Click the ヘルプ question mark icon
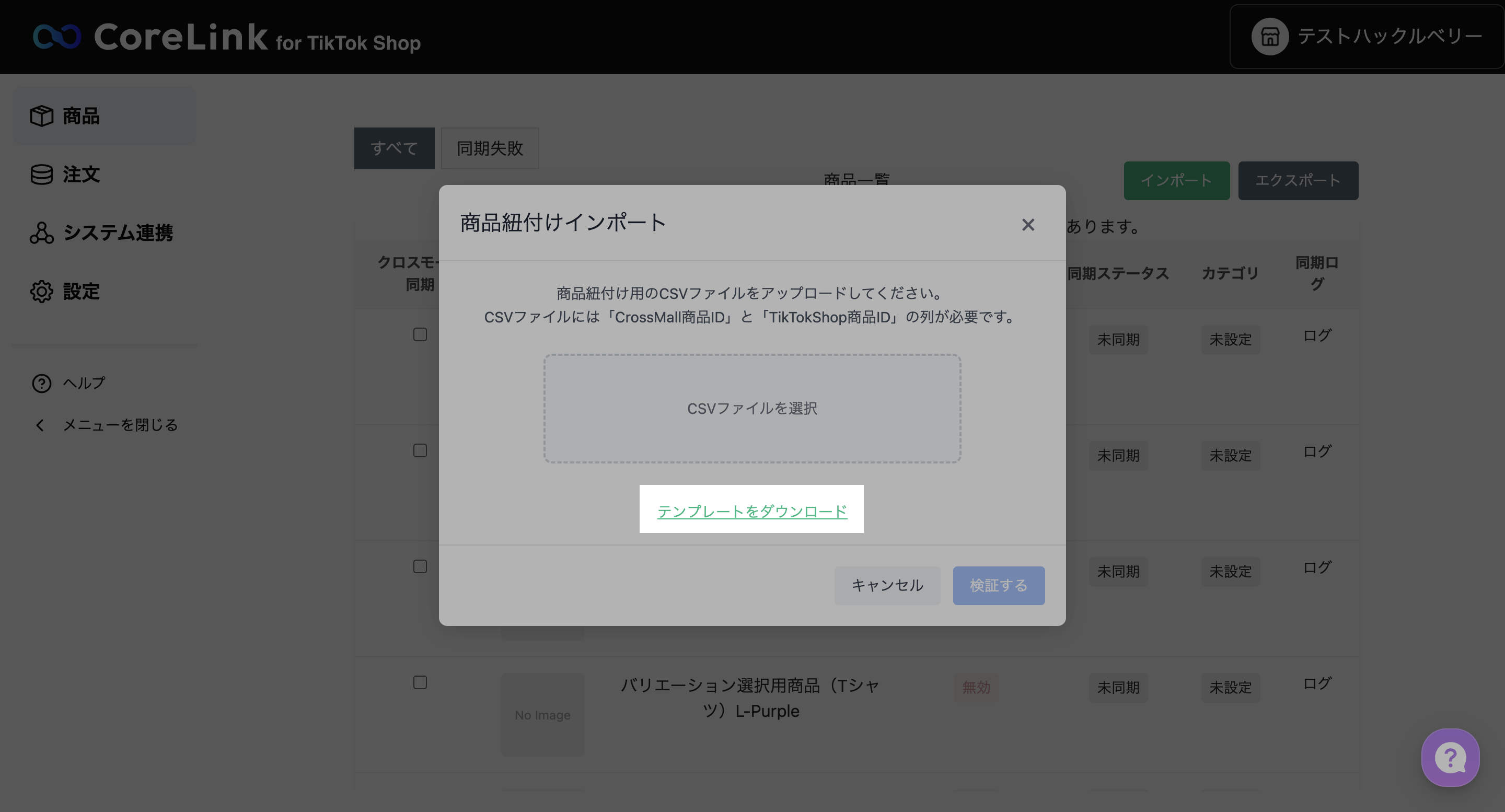1505x812 pixels. (x=41, y=383)
